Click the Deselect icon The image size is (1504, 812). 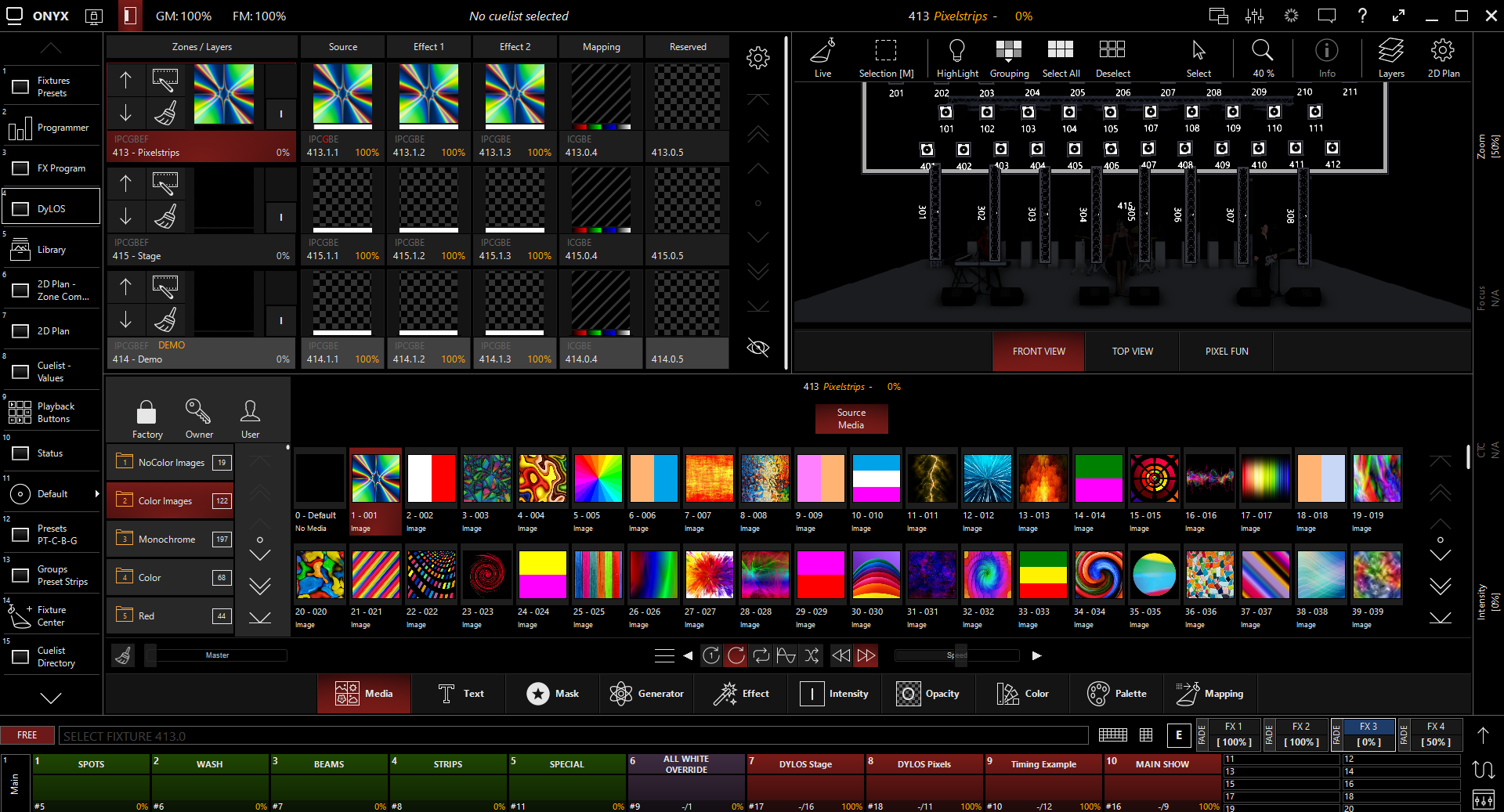coord(1112,52)
